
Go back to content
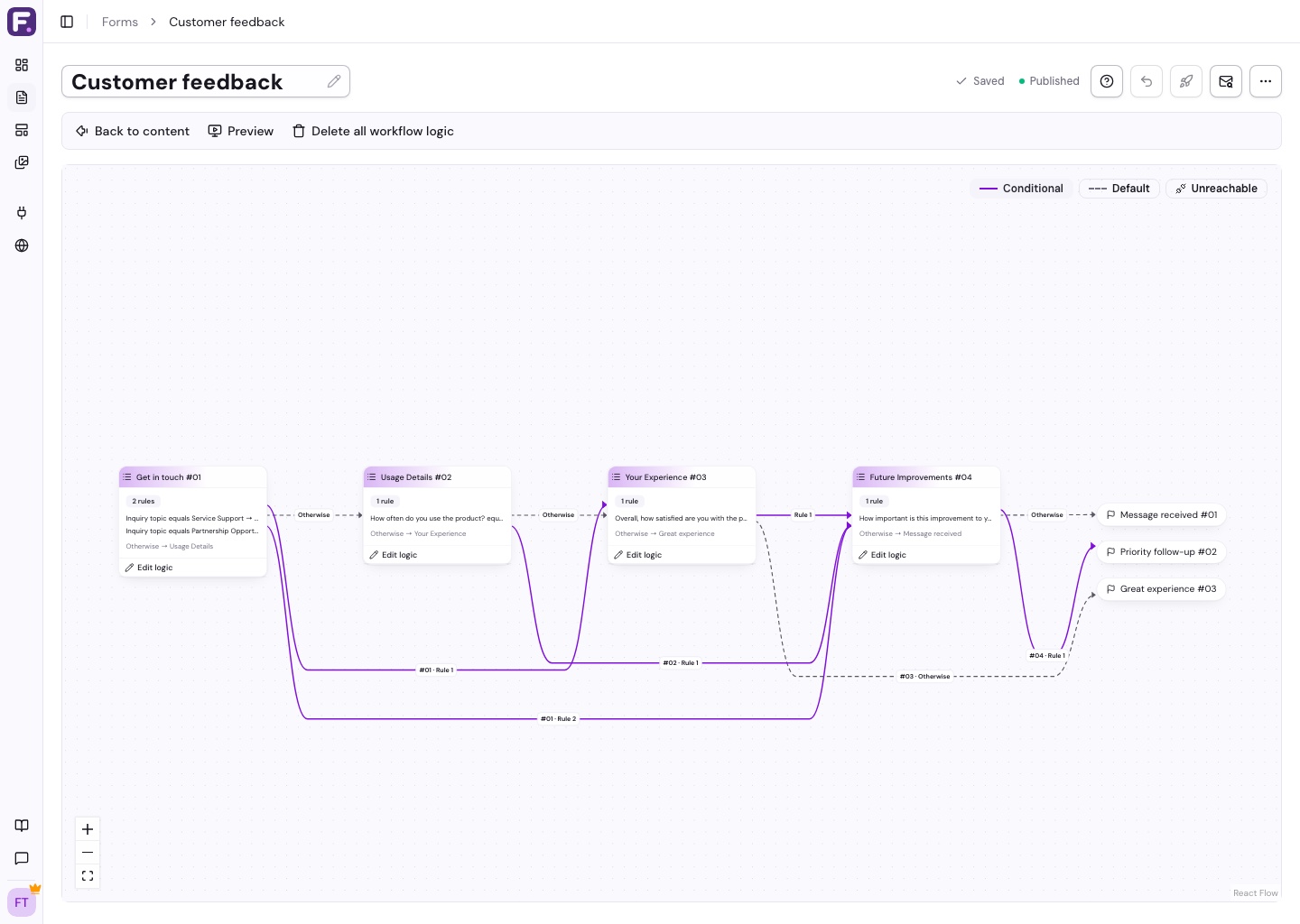pyautogui.click(x=133, y=131)
